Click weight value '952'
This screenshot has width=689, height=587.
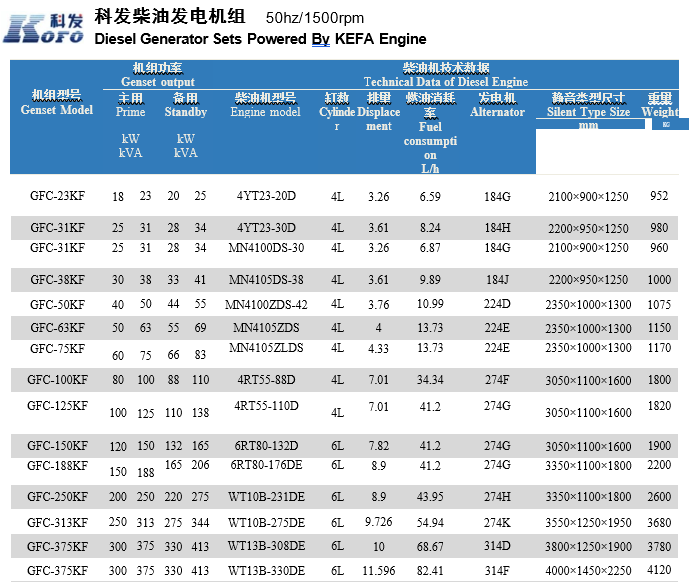click(659, 196)
